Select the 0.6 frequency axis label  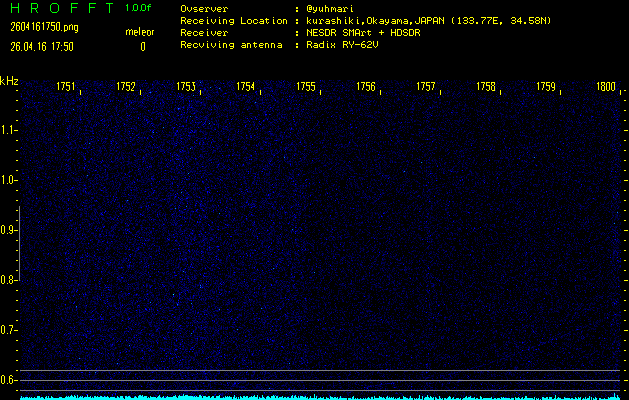9,380
